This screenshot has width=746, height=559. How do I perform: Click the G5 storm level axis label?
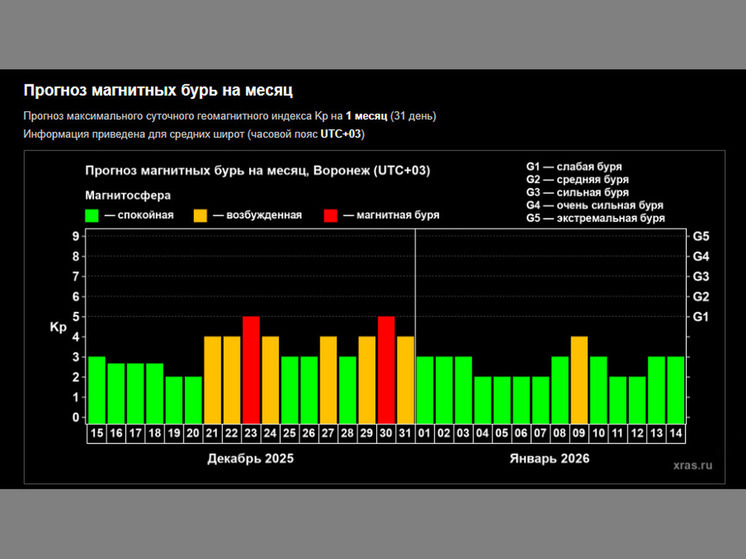coord(701,236)
